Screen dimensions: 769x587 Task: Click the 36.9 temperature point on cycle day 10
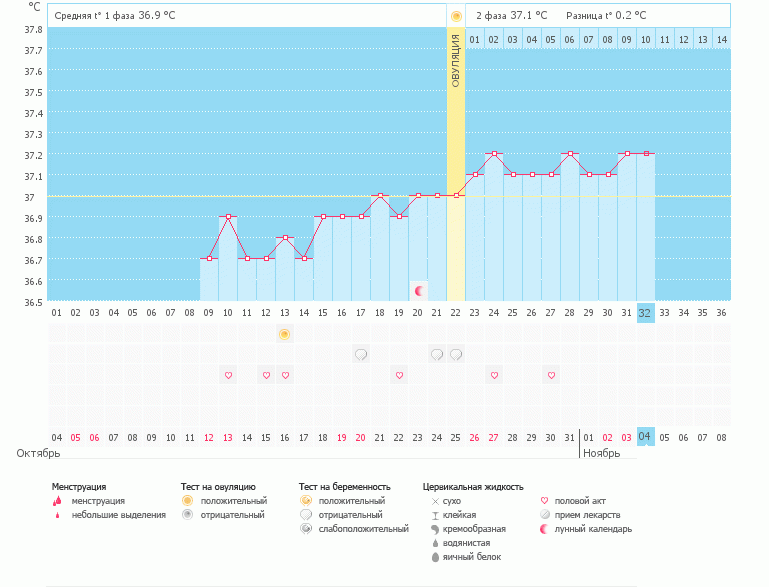coord(228,217)
